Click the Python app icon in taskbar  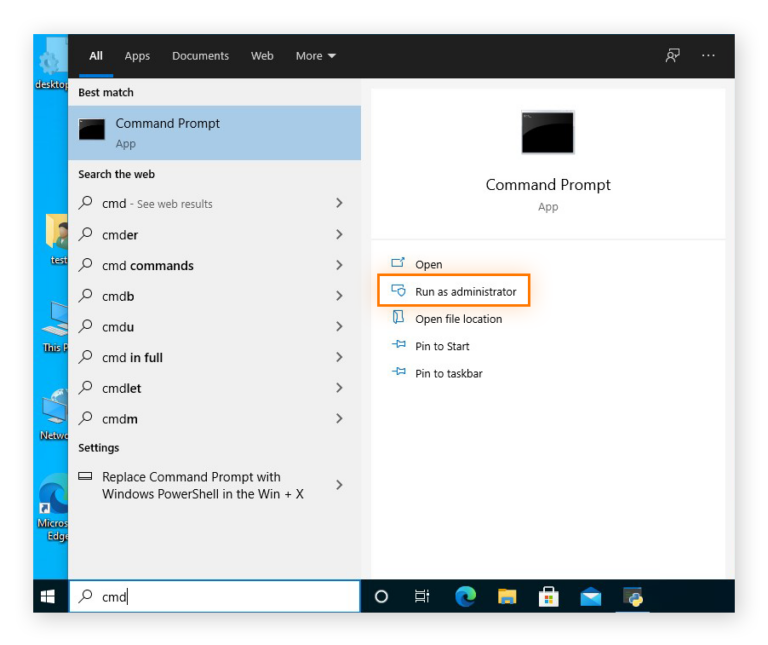coord(633,597)
